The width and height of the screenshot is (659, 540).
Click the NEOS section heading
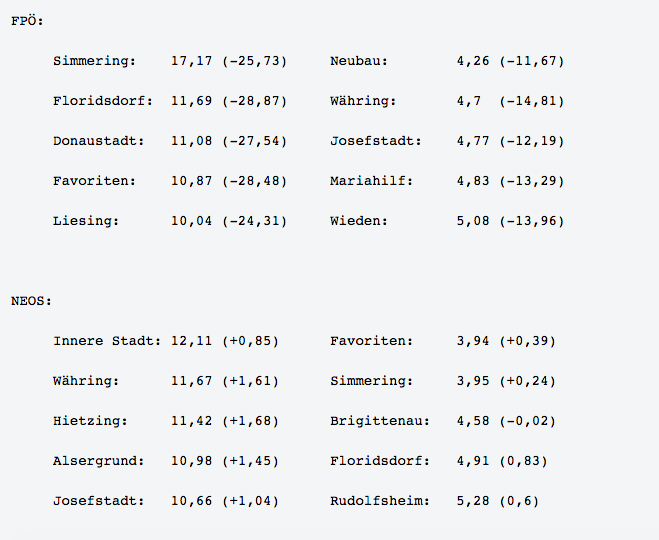(31, 301)
